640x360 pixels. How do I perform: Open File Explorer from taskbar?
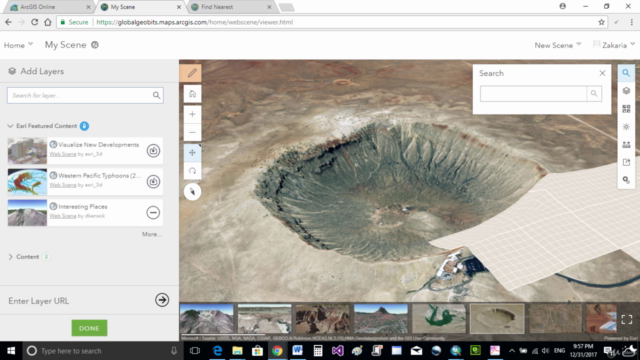[x=237, y=351]
